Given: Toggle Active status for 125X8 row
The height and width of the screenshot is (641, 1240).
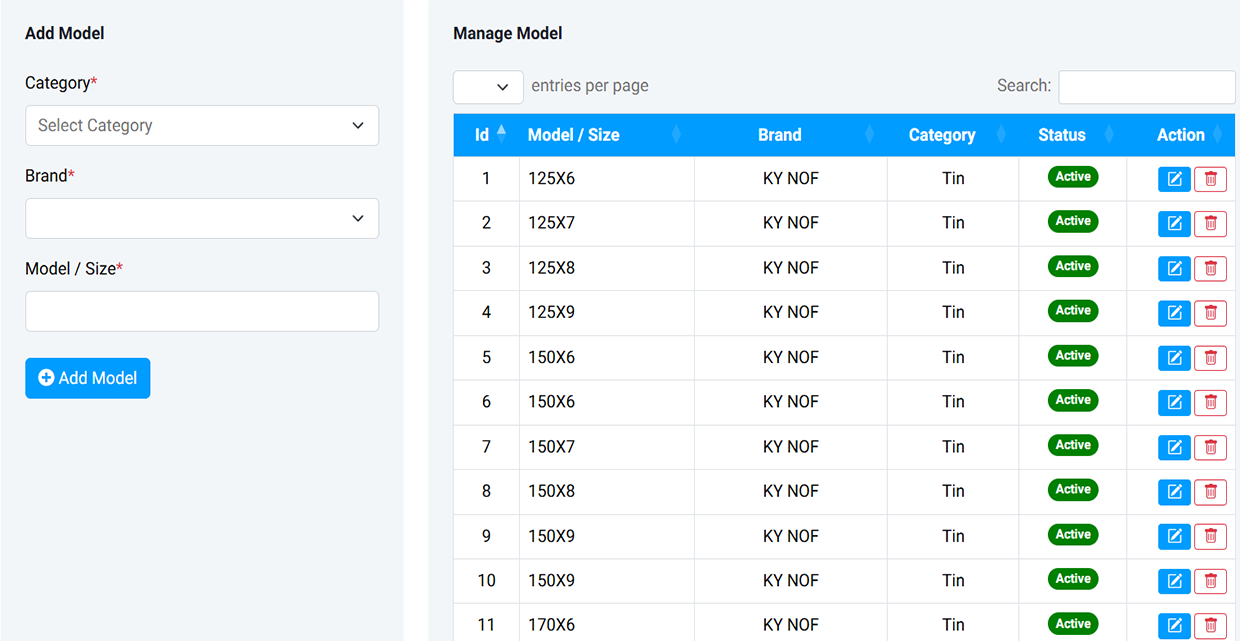Looking at the screenshot, I should click(1073, 266).
